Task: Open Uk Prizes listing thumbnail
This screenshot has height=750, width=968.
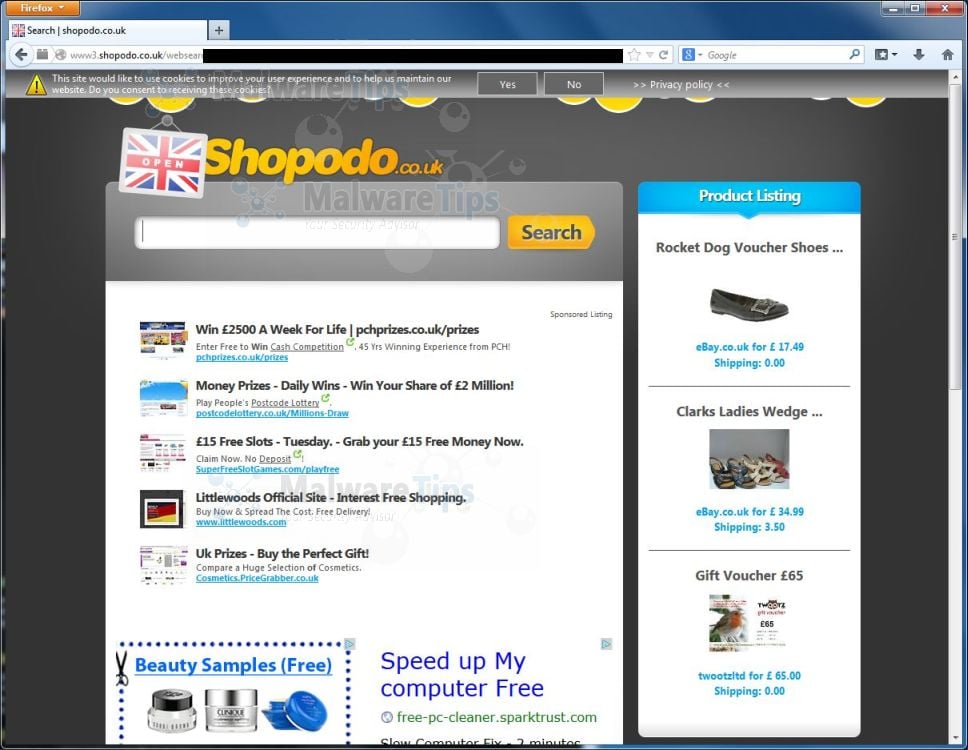Action: (x=164, y=565)
